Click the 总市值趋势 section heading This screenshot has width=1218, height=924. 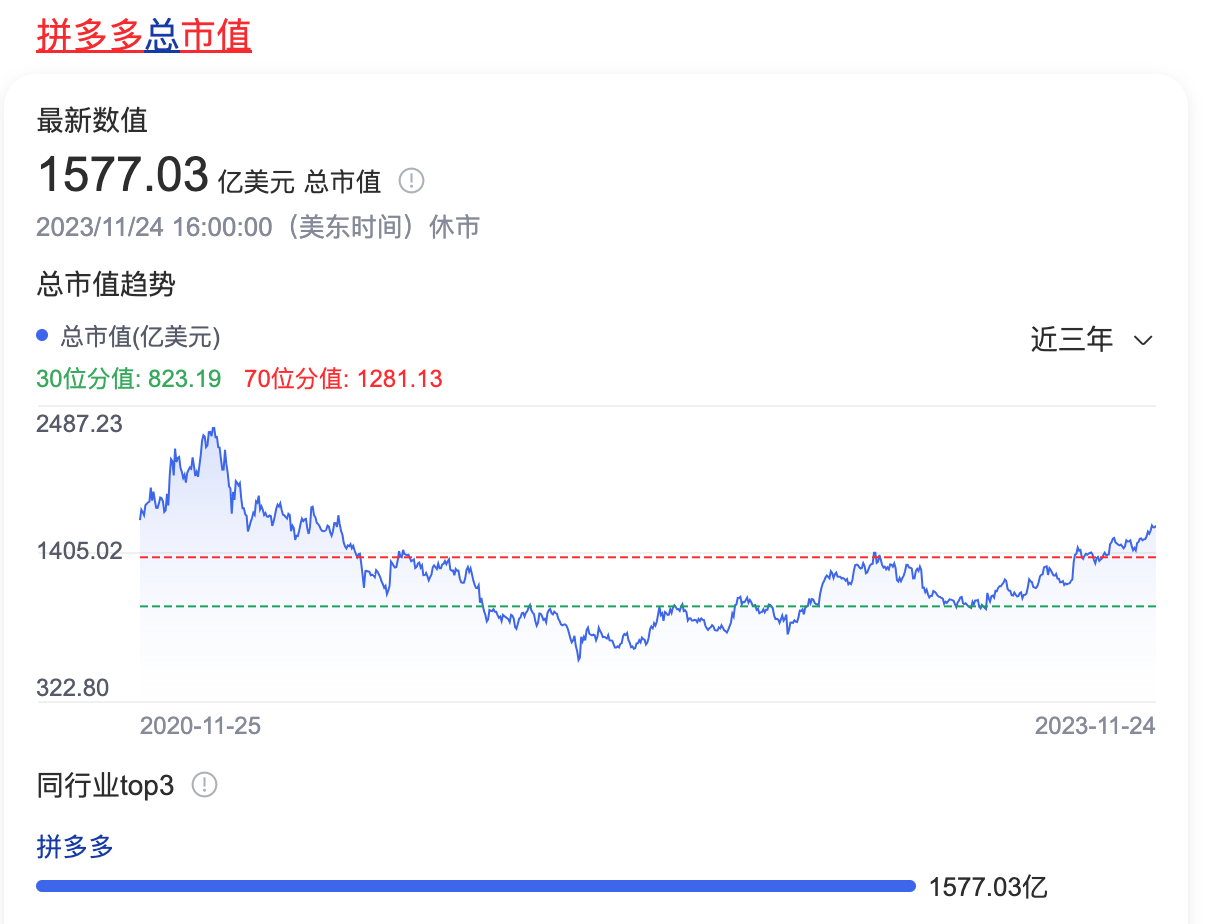click(x=106, y=285)
